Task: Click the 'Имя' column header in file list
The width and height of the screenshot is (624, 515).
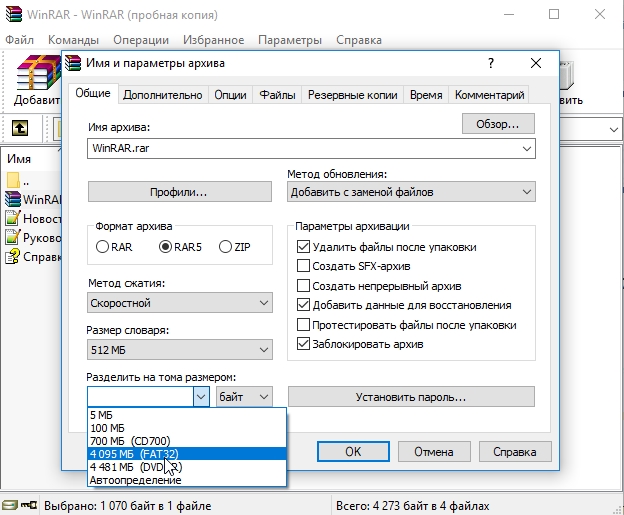Action: (19, 159)
